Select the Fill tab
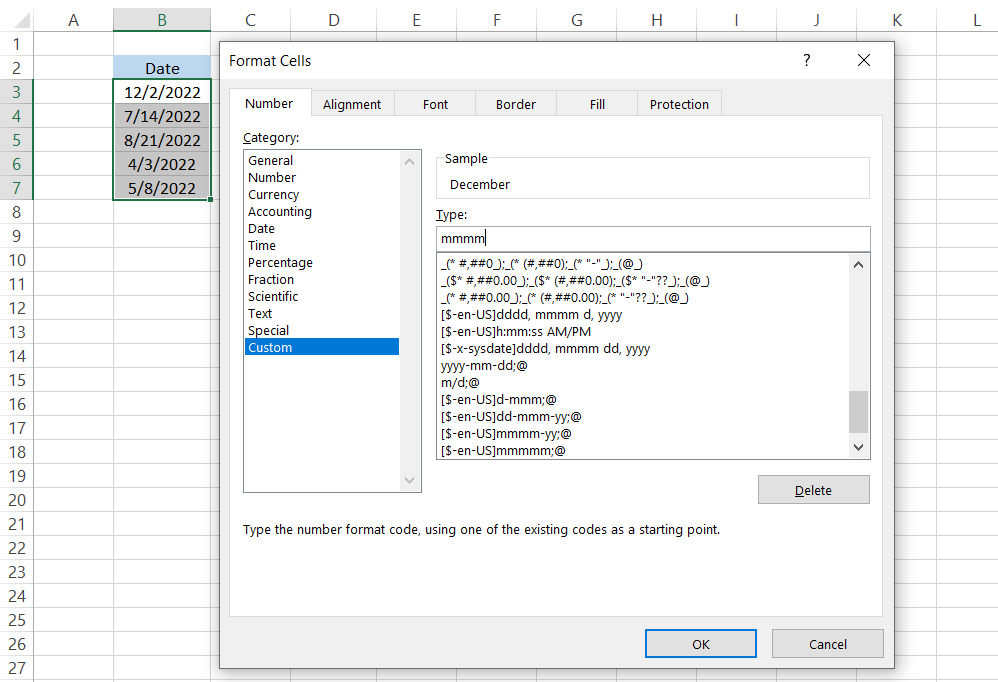Screen dimensions: 998x682 coord(597,104)
